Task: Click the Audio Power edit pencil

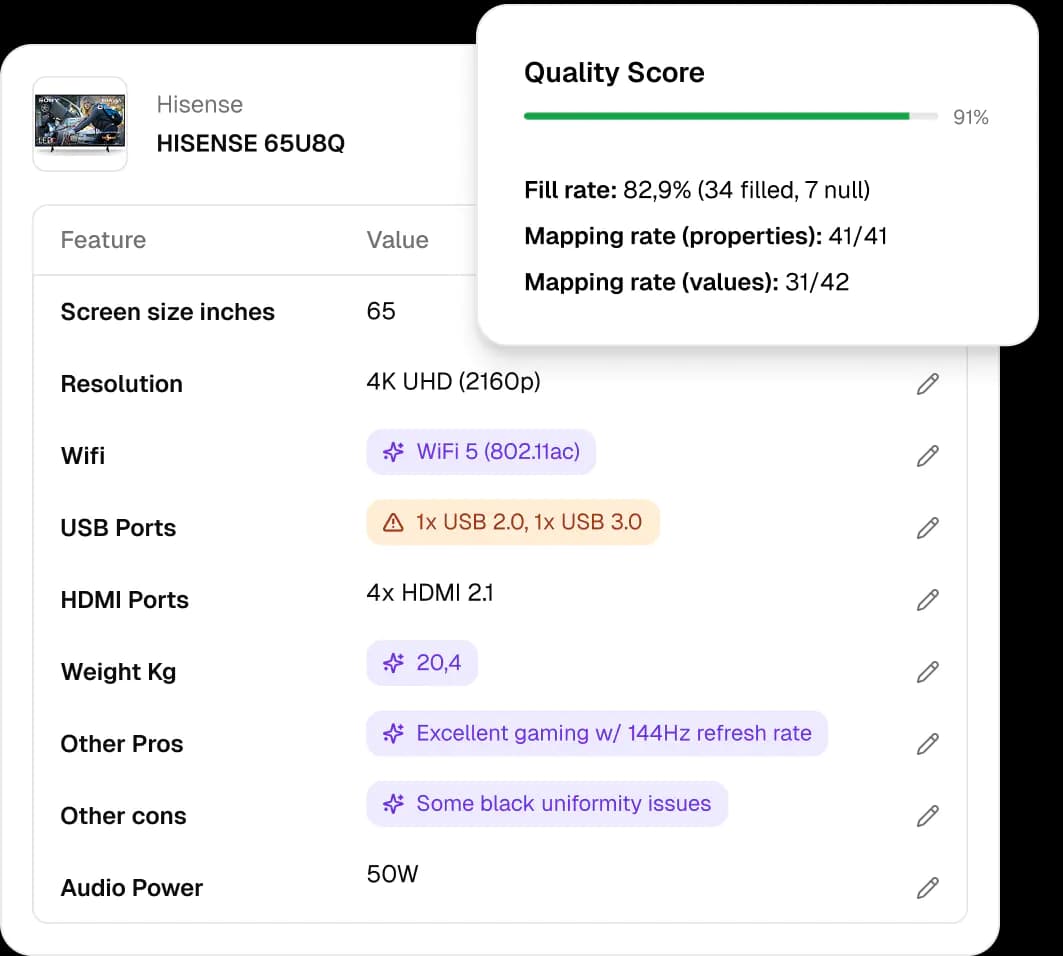Action: click(928, 888)
